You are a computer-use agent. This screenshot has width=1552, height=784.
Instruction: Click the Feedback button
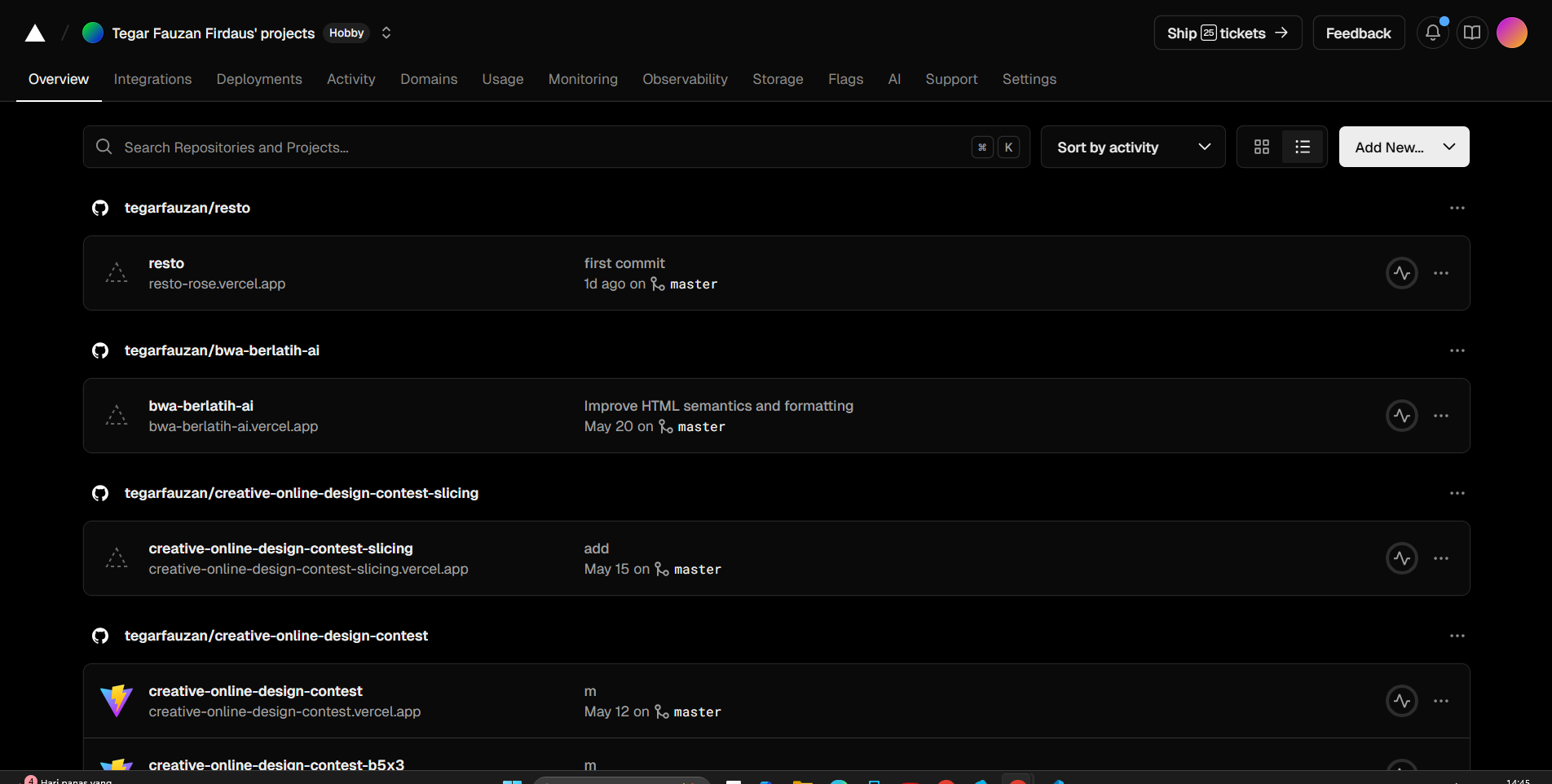tap(1358, 33)
